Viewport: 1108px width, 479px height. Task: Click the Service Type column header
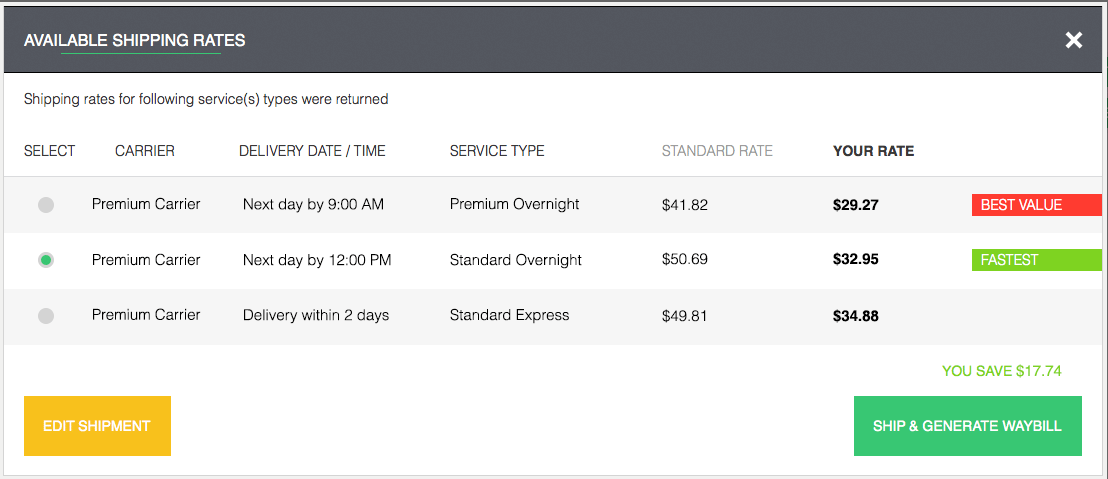(497, 151)
